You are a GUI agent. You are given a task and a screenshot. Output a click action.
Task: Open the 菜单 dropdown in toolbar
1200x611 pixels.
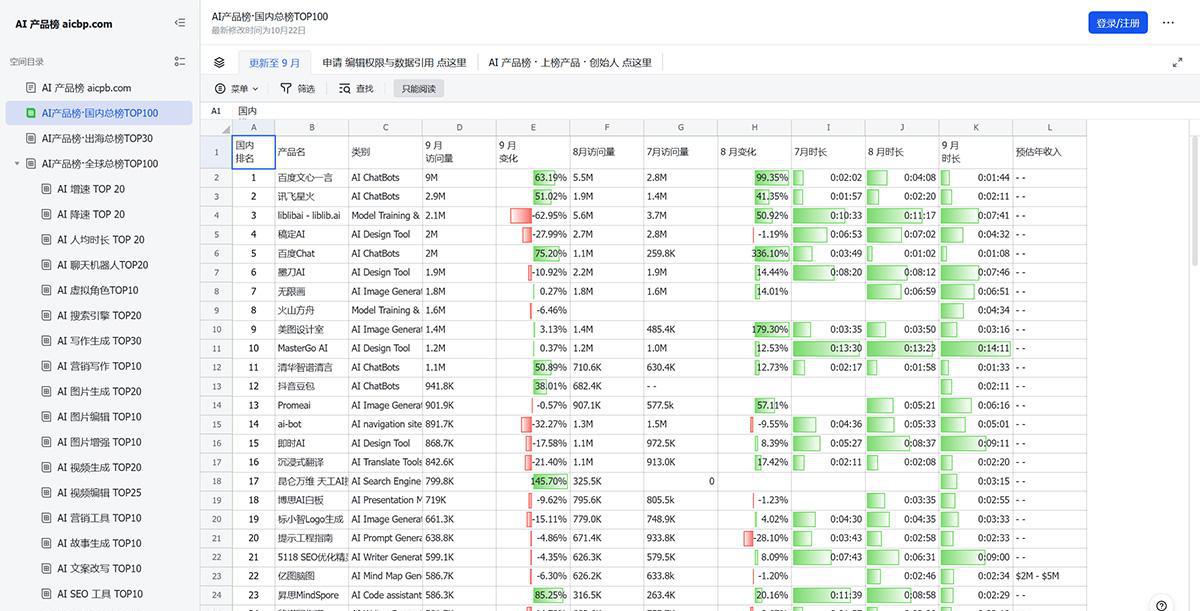pos(236,88)
